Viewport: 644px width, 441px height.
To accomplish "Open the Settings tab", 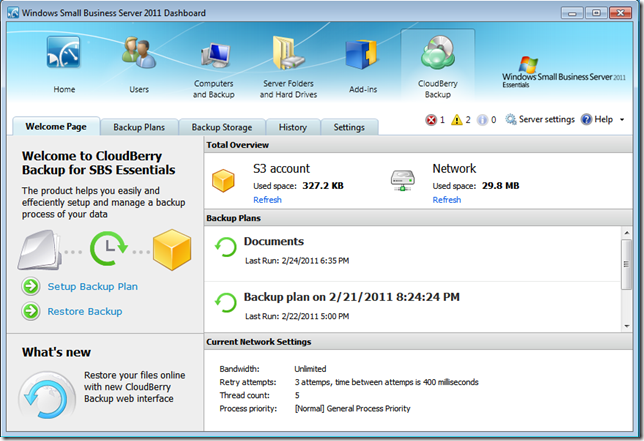I will [348, 127].
